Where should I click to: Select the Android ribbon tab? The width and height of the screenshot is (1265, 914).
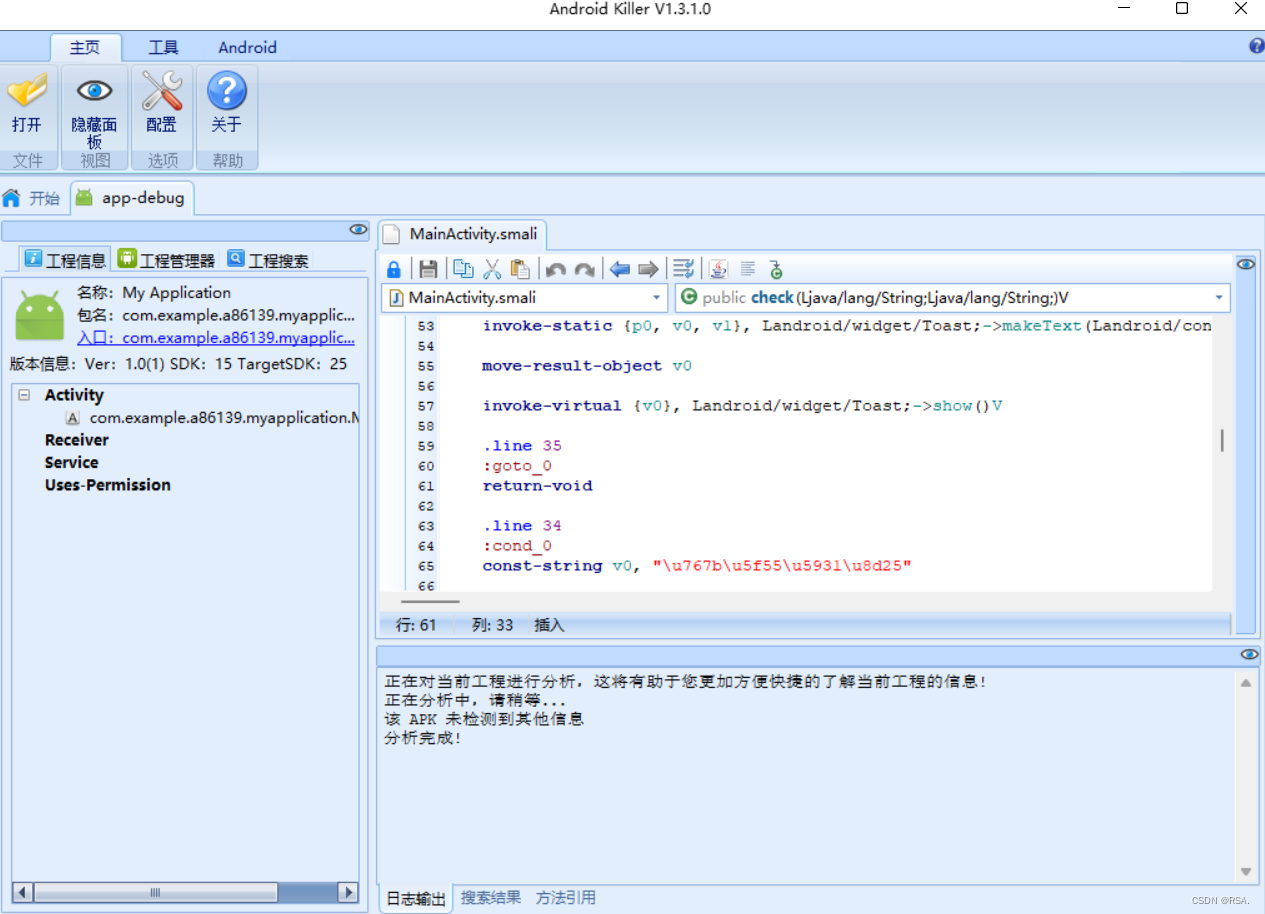tap(247, 47)
